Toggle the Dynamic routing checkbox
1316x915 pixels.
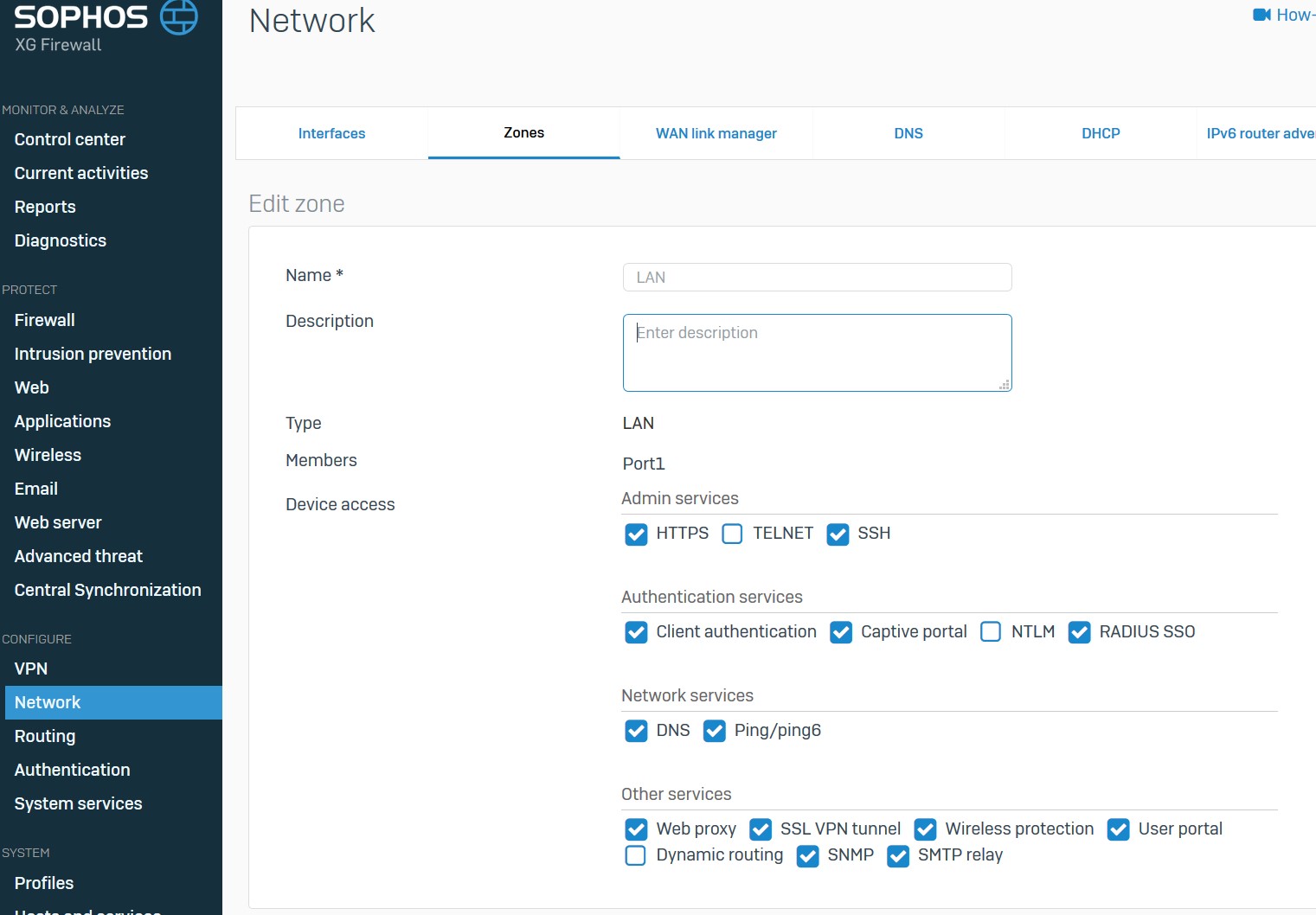point(636,855)
